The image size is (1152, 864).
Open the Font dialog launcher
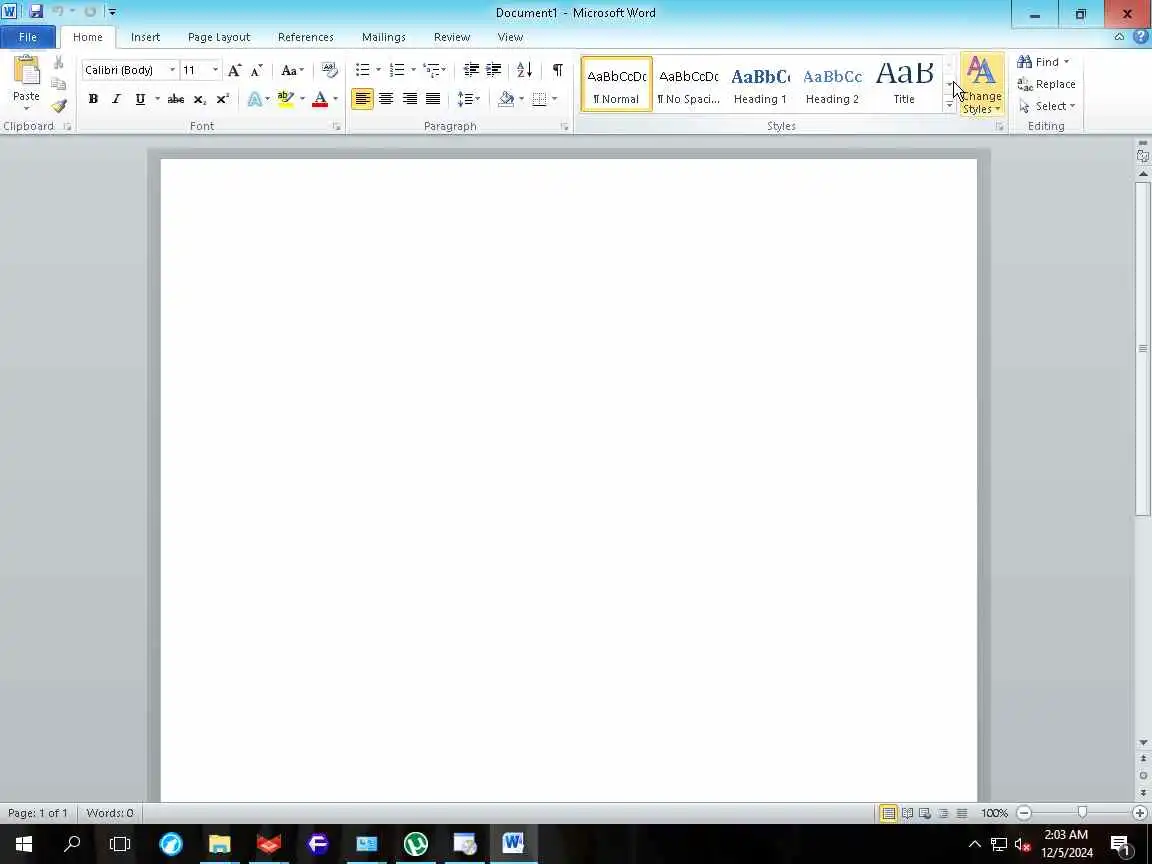click(336, 126)
